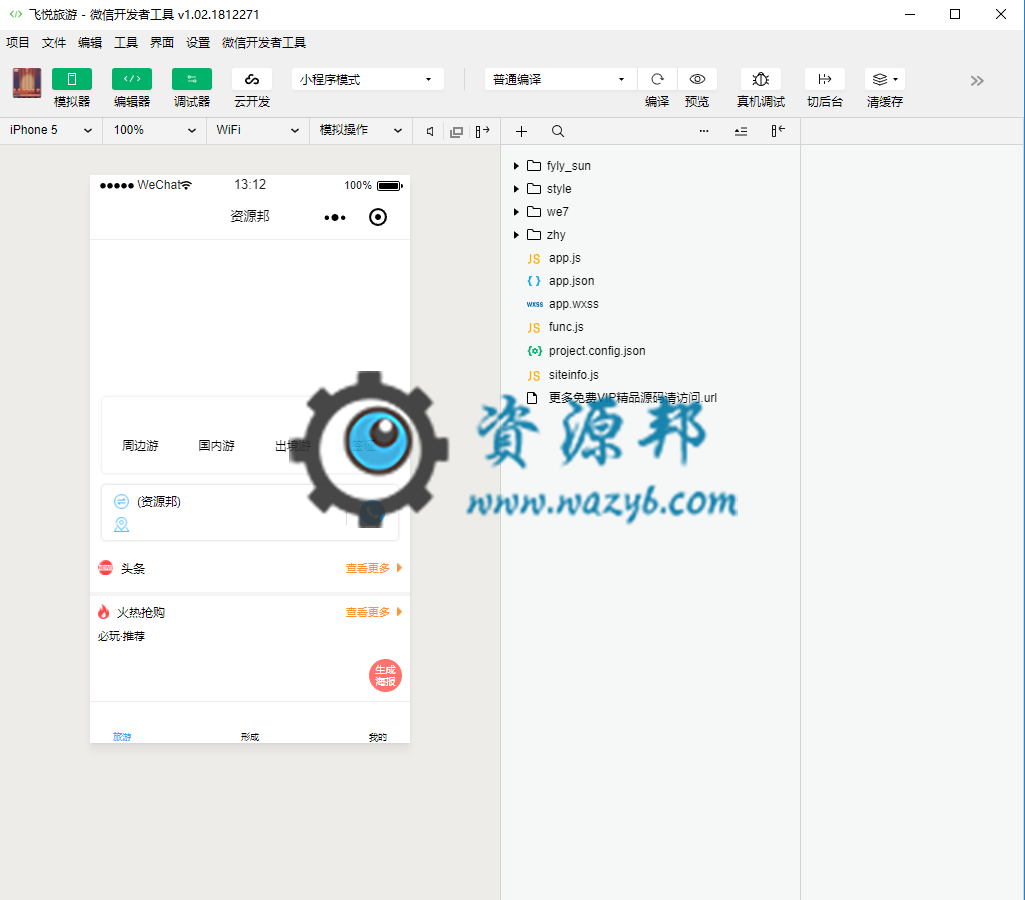Image resolution: width=1025 pixels, height=900 pixels.
Task: Click the dock simulator side icon
Action: coord(482,131)
